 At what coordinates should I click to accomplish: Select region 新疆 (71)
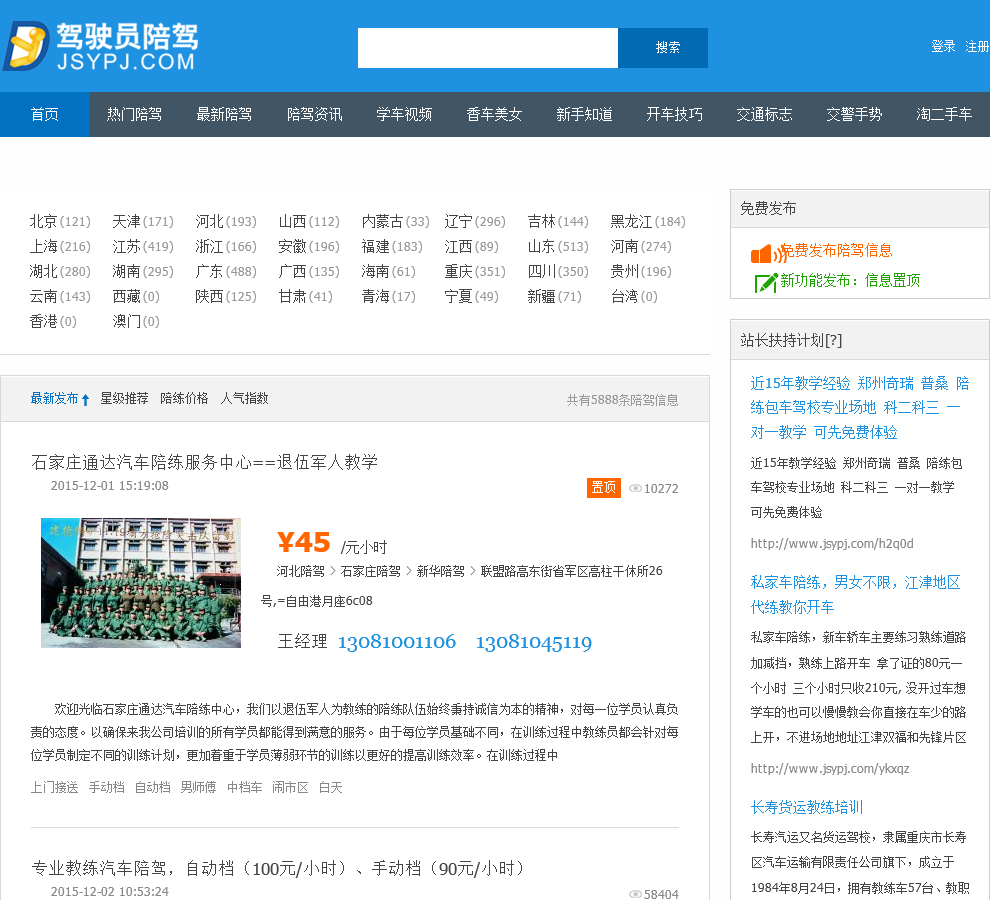[554, 296]
